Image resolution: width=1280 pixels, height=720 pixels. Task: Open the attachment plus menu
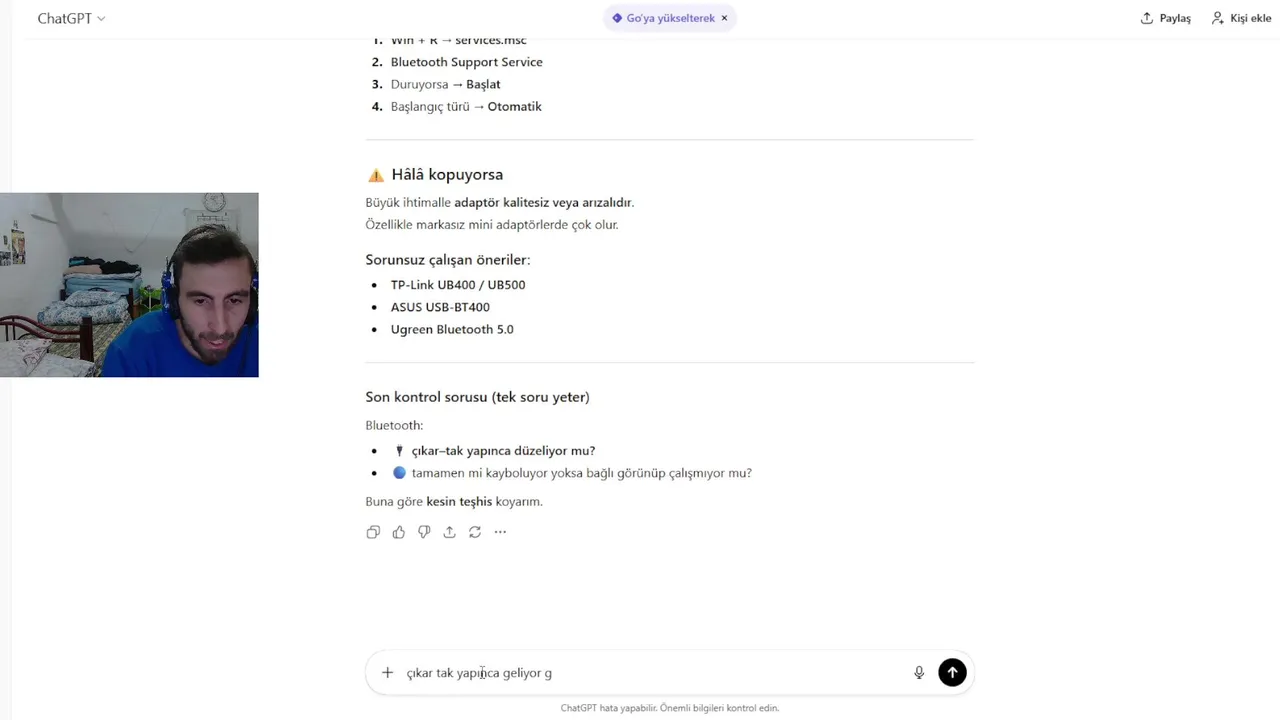point(387,673)
